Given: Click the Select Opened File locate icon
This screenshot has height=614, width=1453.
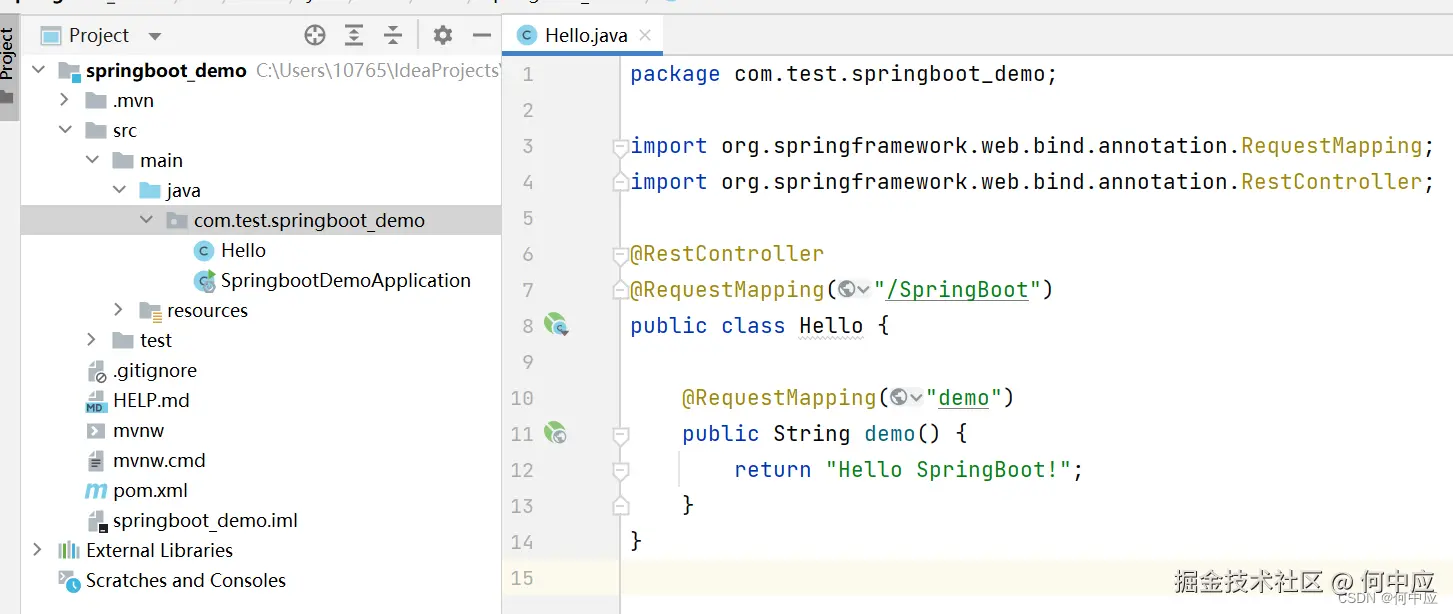Looking at the screenshot, I should click(x=315, y=36).
